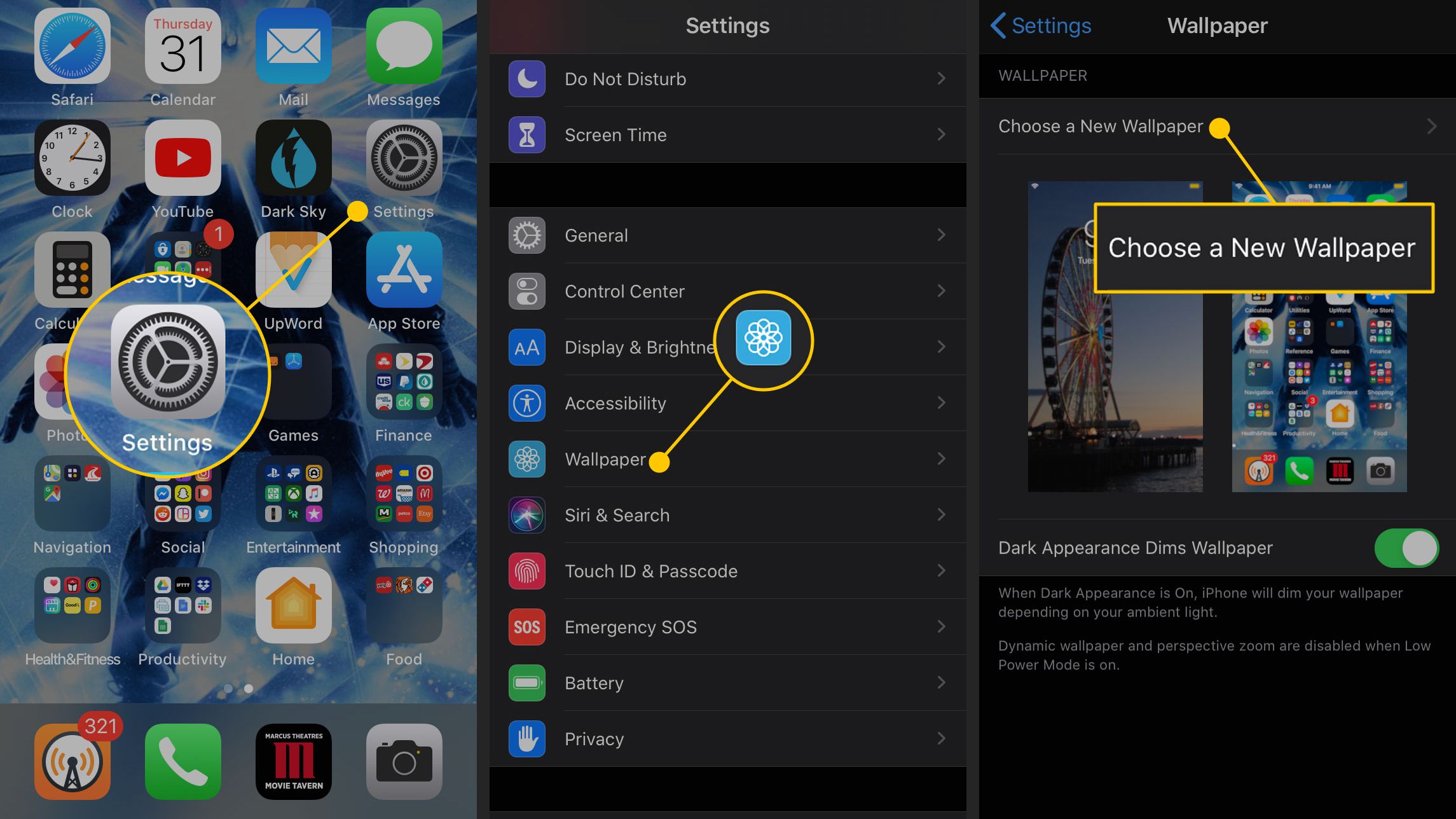Viewport: 1456px width, 819px height.
Task: Open Camera app in dock
Action: (x=403, y=760)
